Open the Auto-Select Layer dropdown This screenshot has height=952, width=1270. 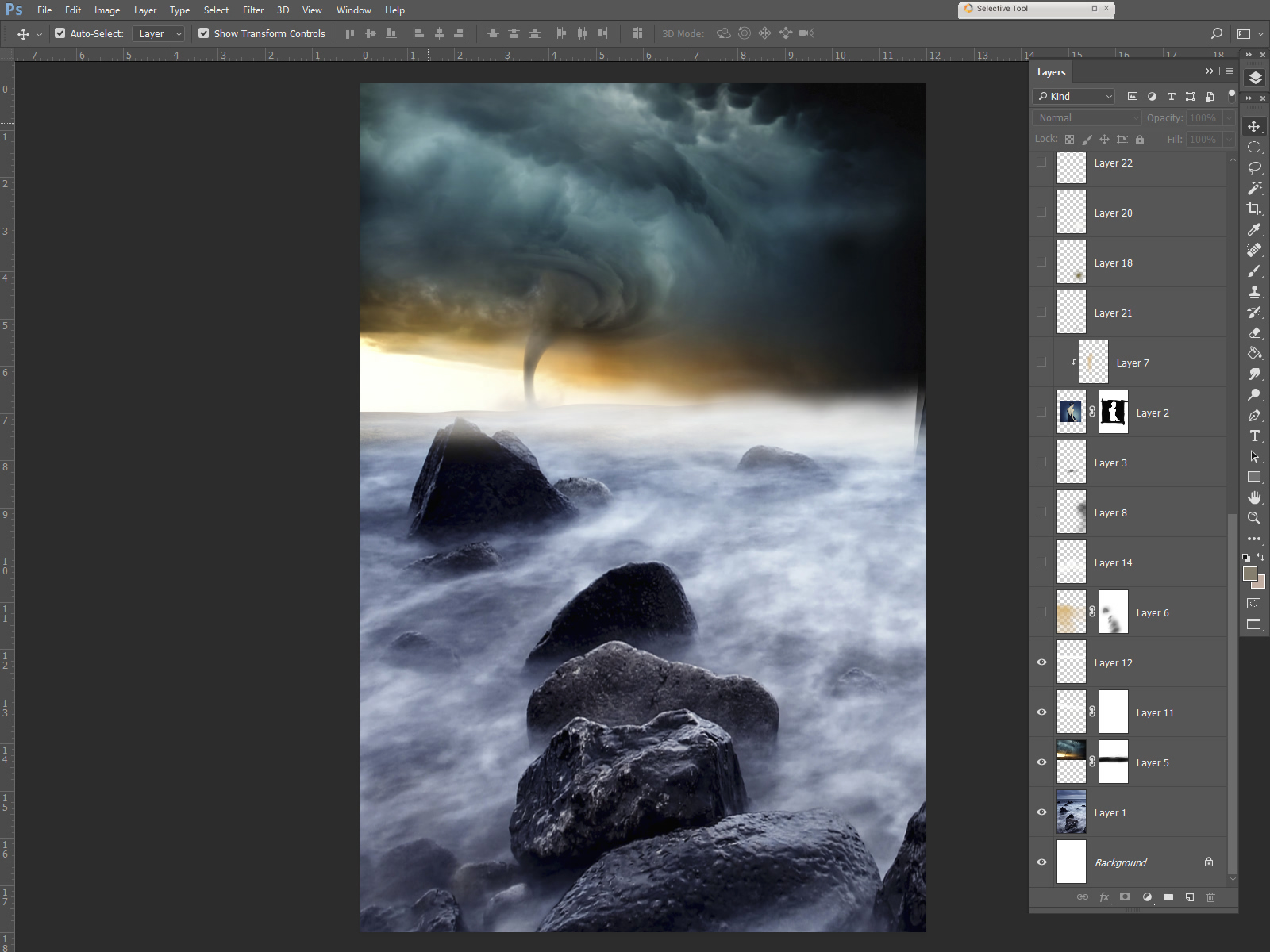tap(159, 33)
